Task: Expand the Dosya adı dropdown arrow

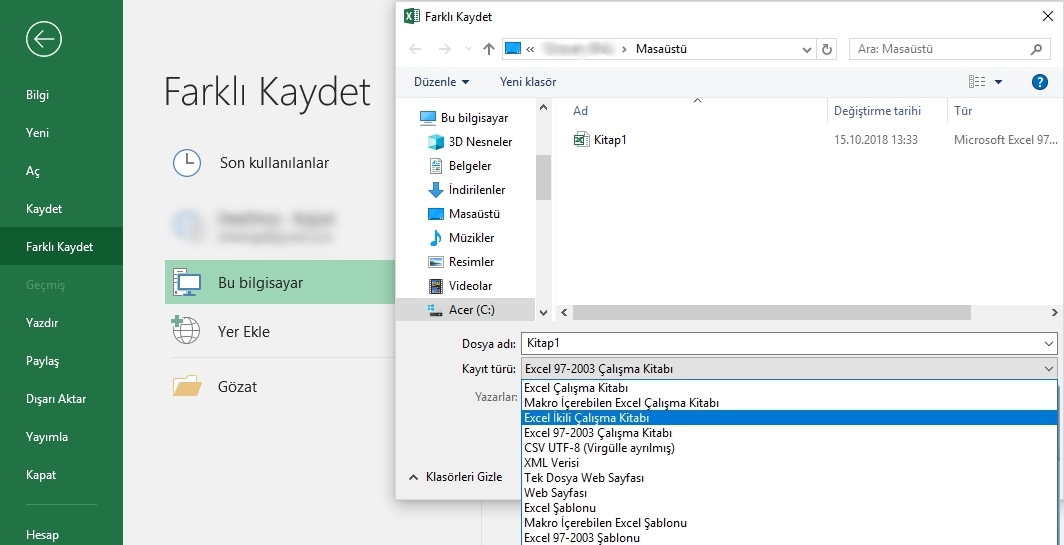Action: pos(1050,344)
